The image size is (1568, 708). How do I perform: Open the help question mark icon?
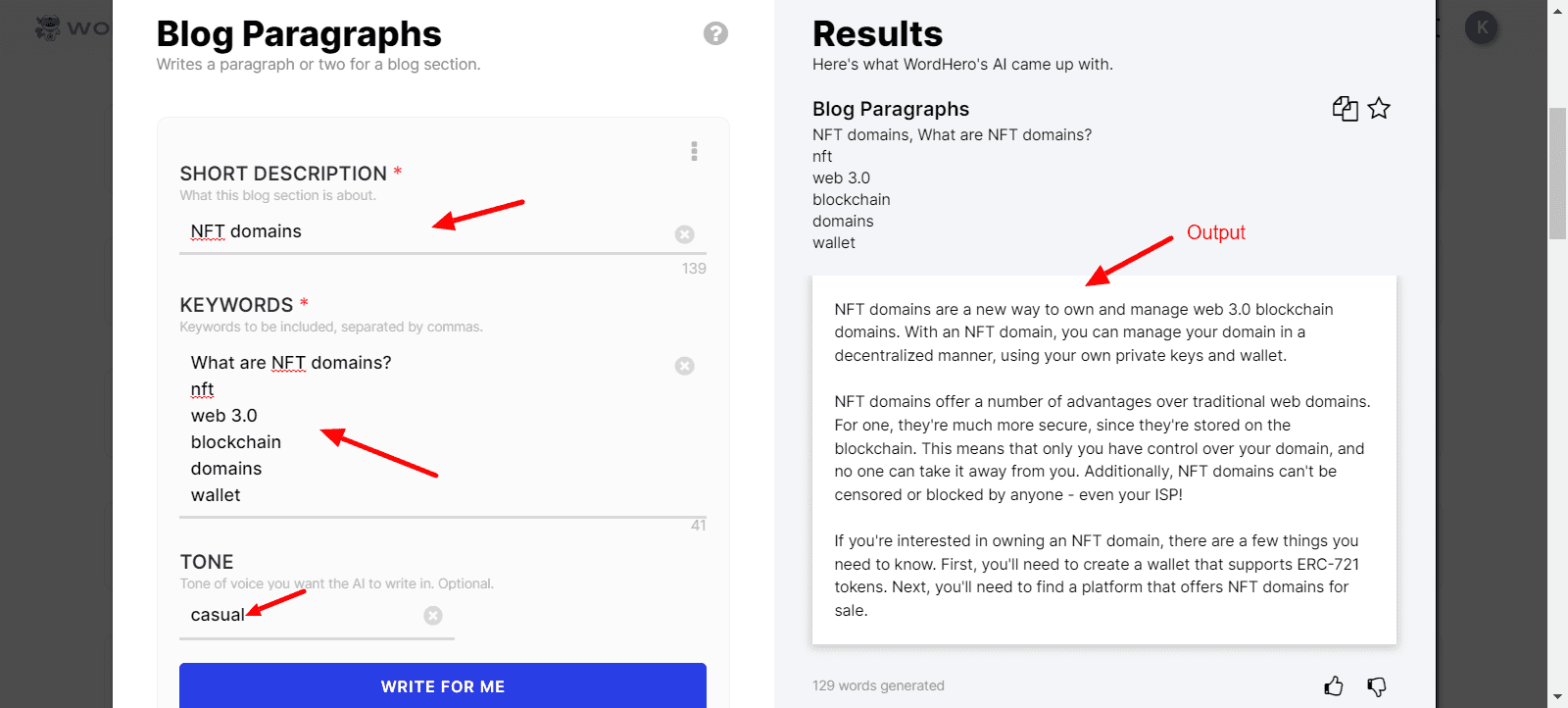point(715,34)
